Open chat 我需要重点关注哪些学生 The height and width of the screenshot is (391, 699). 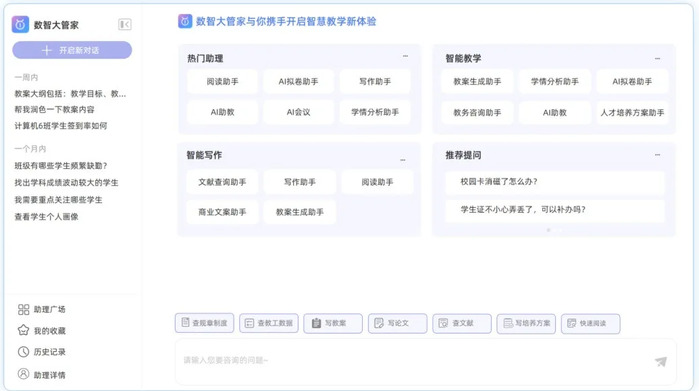(58, 200)
